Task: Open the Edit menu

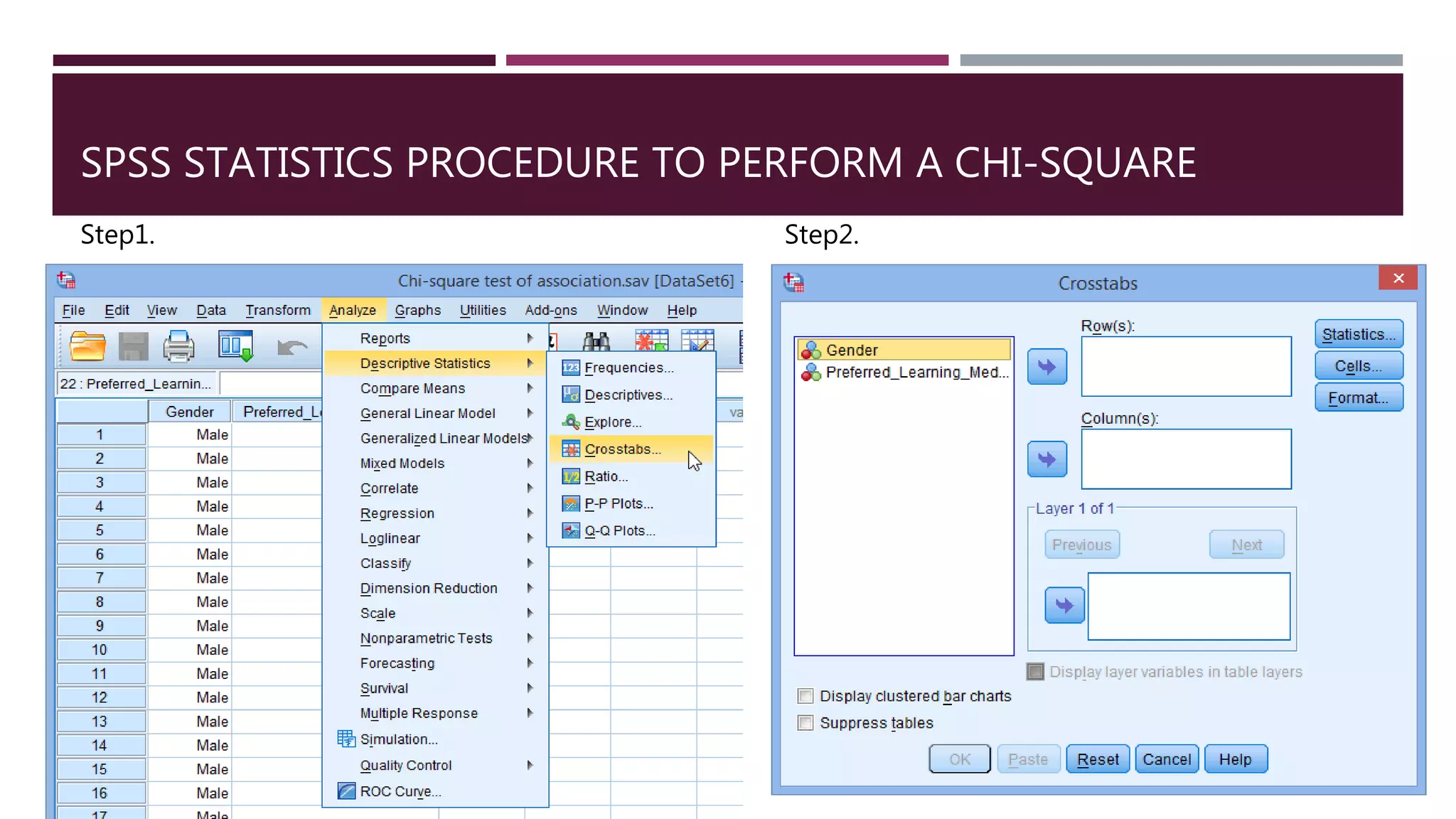Action: click(117, 310)
